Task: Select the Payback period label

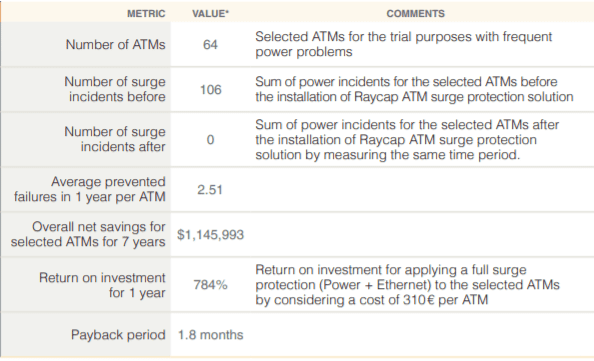Action: (118, 335)
